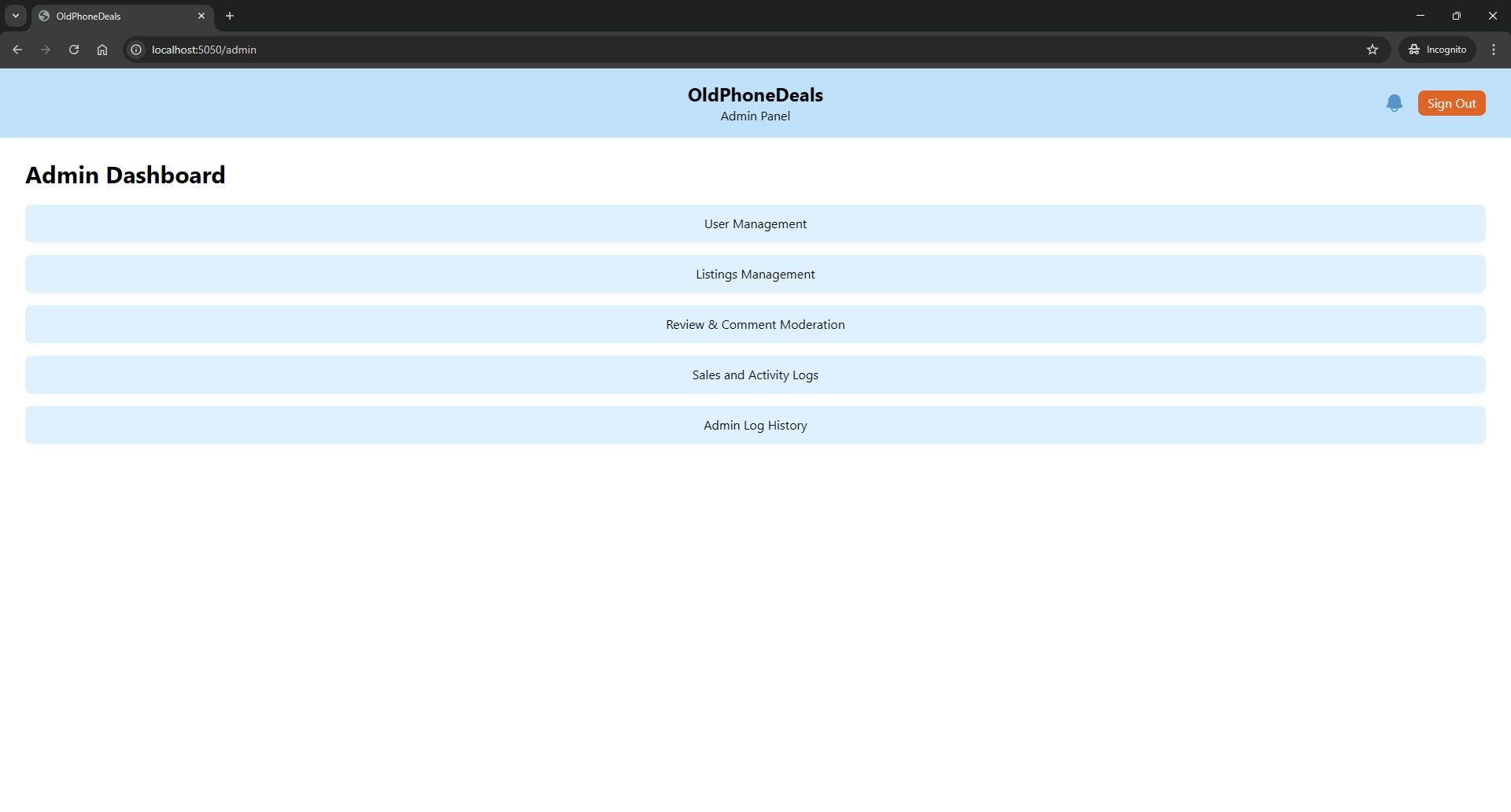The image size is (1511, 812).
Task: Bookmark this page using the star icon
Action: (x=1372, y=50)
